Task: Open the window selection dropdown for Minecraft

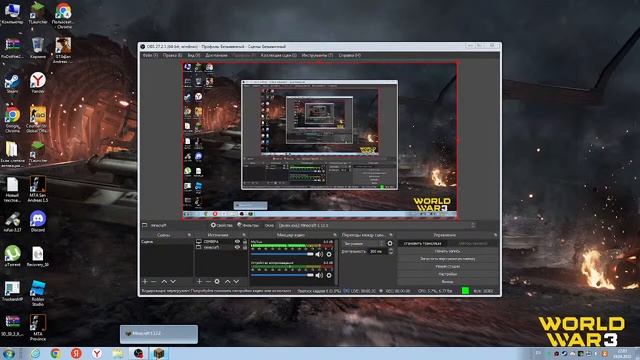Action: click(x=377, y=225)
